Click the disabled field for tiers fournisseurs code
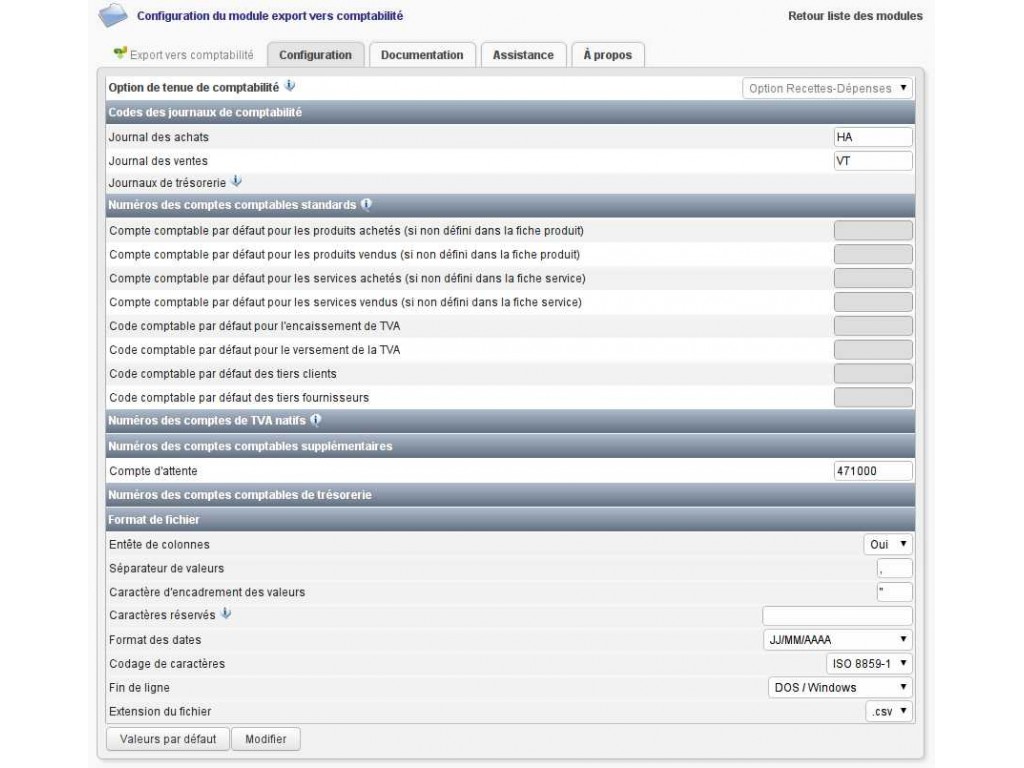Screen dimensions: 1024x768 (873, 397)
